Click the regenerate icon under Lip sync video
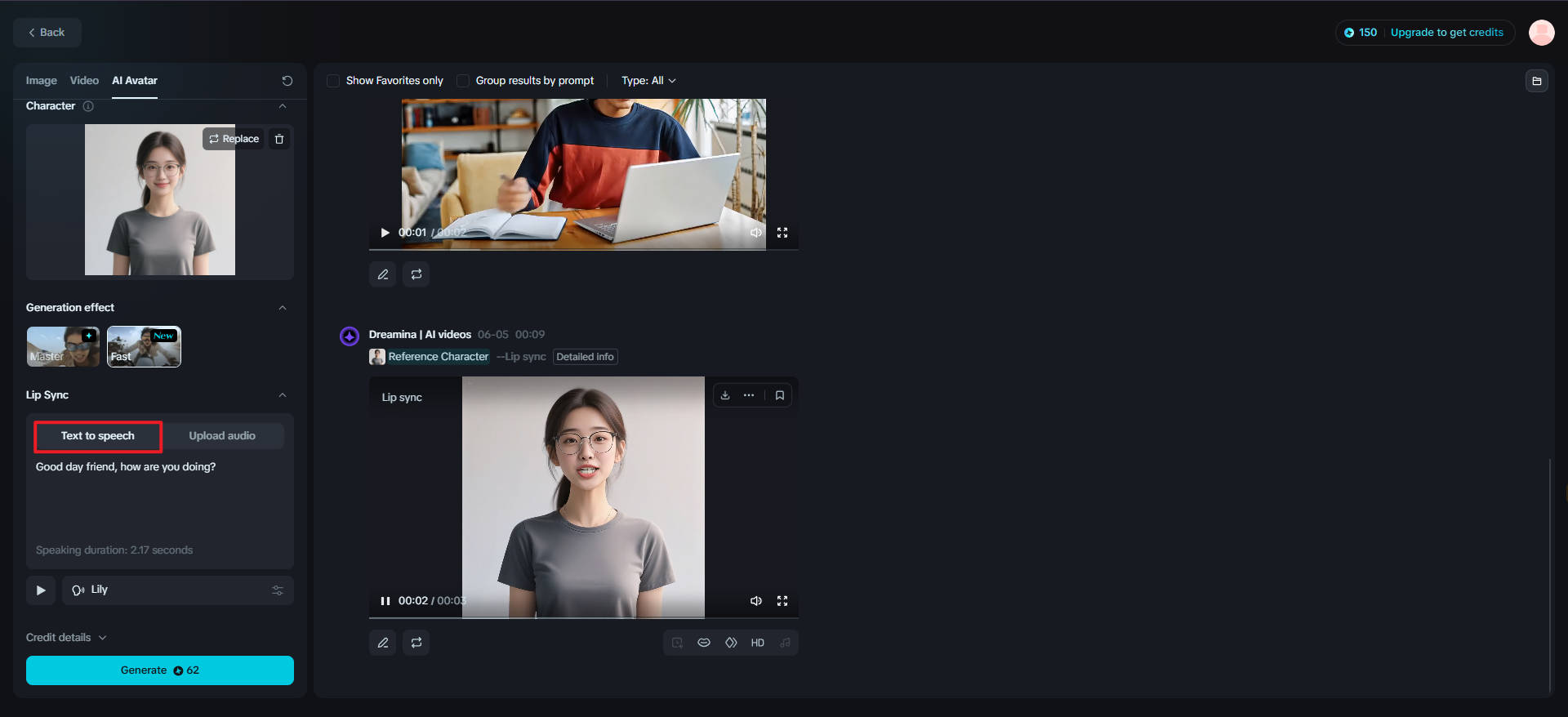 click(416, 643)
